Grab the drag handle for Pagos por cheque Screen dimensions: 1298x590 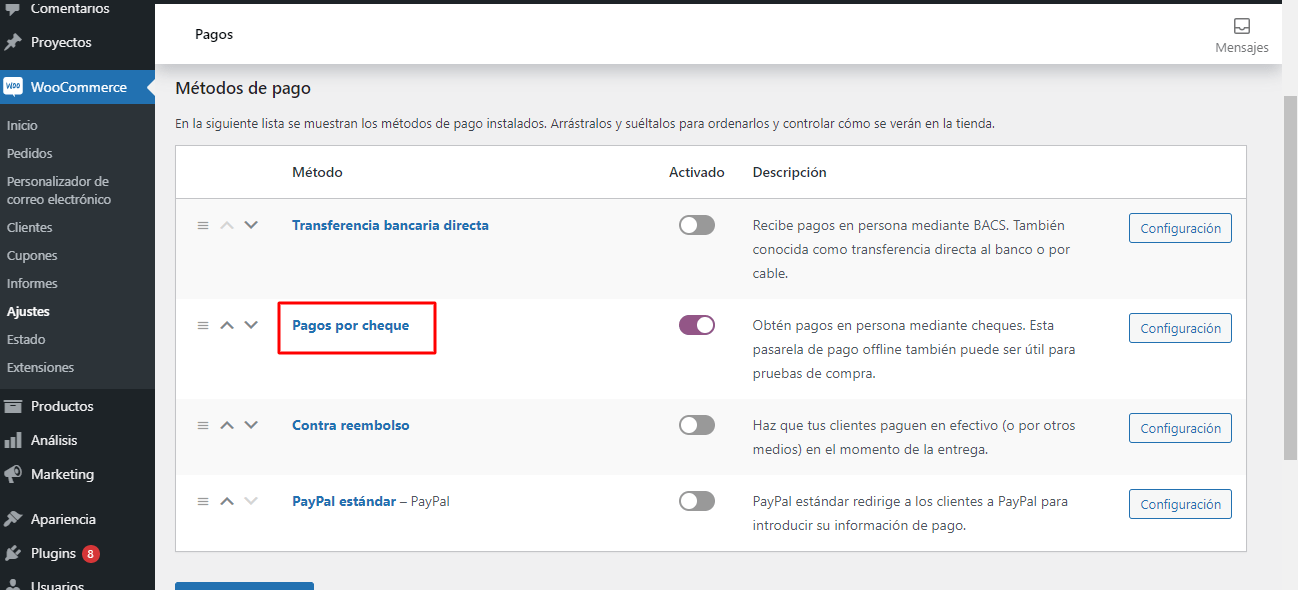(203, 326)
